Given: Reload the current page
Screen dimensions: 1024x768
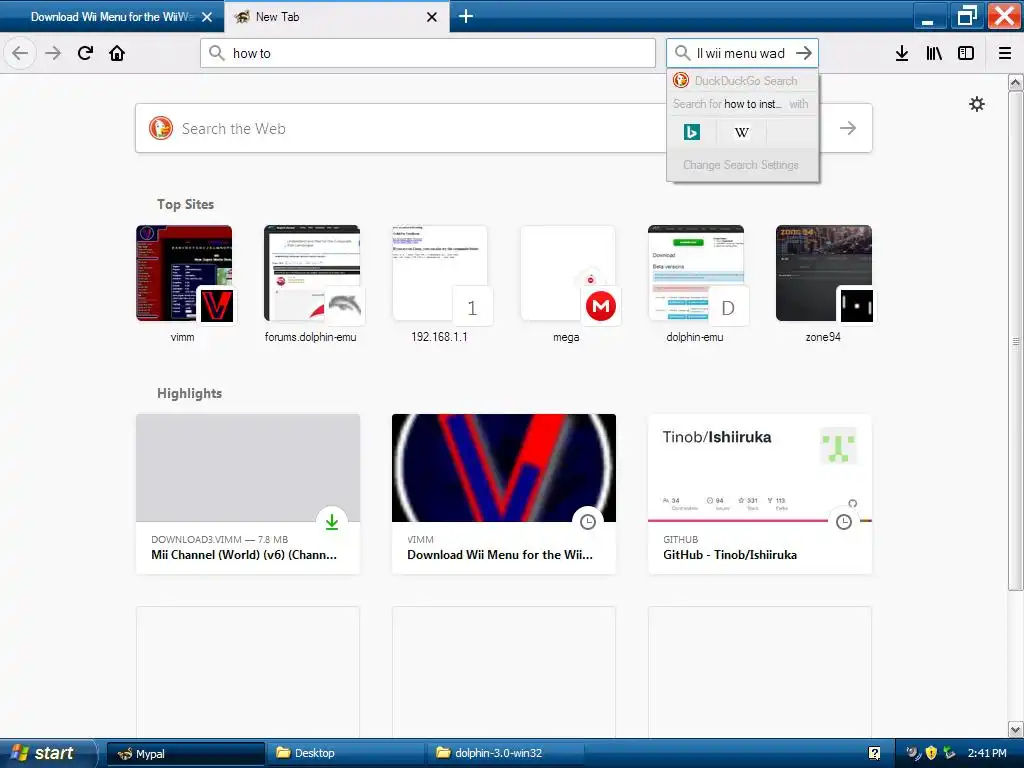Looking at the screenshot, I should click(x=85, y=53).
